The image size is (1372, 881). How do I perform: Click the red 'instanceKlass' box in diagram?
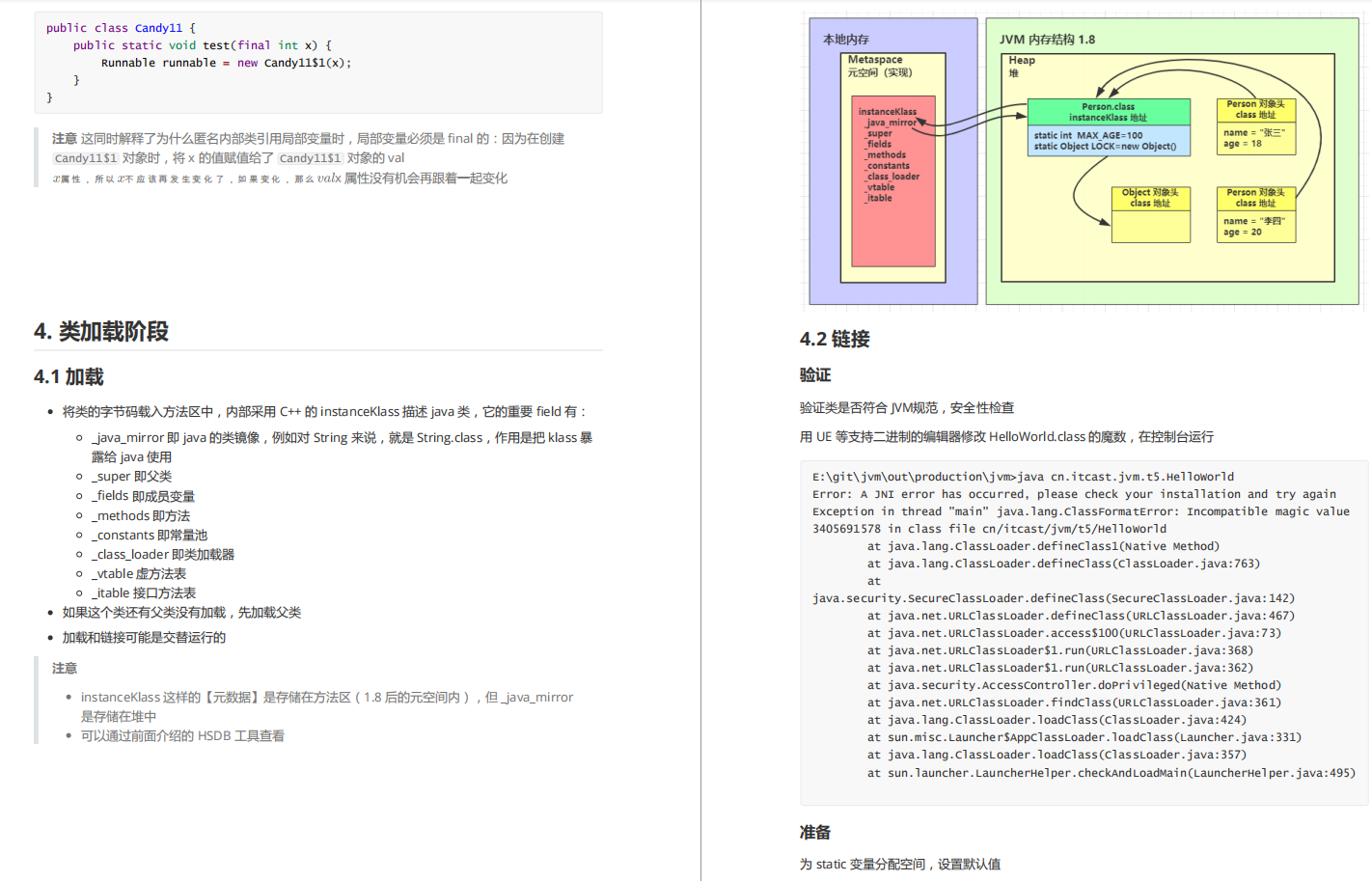point(893,180)
